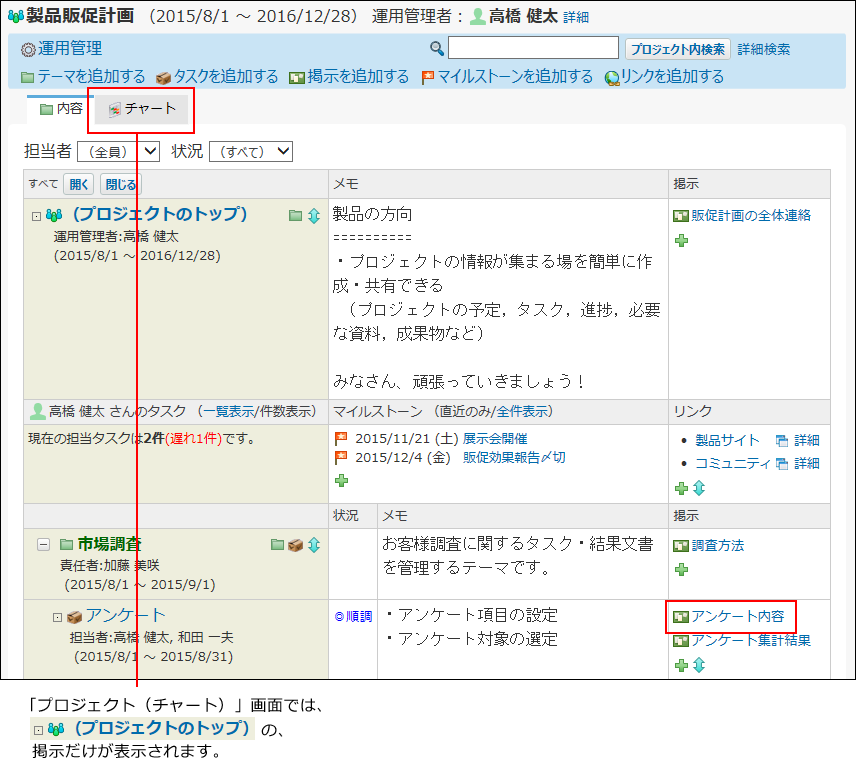Click the 順調 status indicator
856x760 pixels.
click(353, 616)
